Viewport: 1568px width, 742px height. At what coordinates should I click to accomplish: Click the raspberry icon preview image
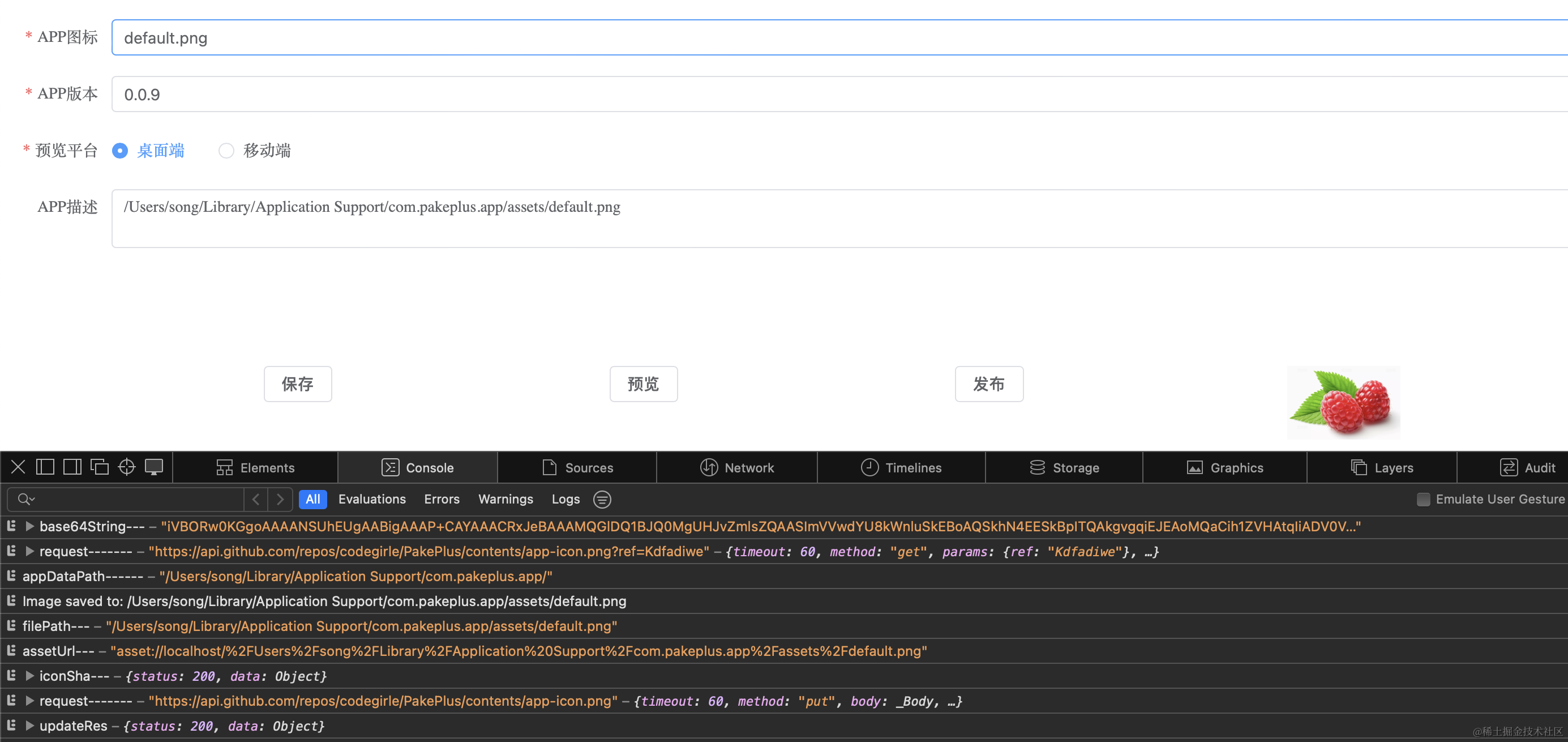click(1343, 402)
